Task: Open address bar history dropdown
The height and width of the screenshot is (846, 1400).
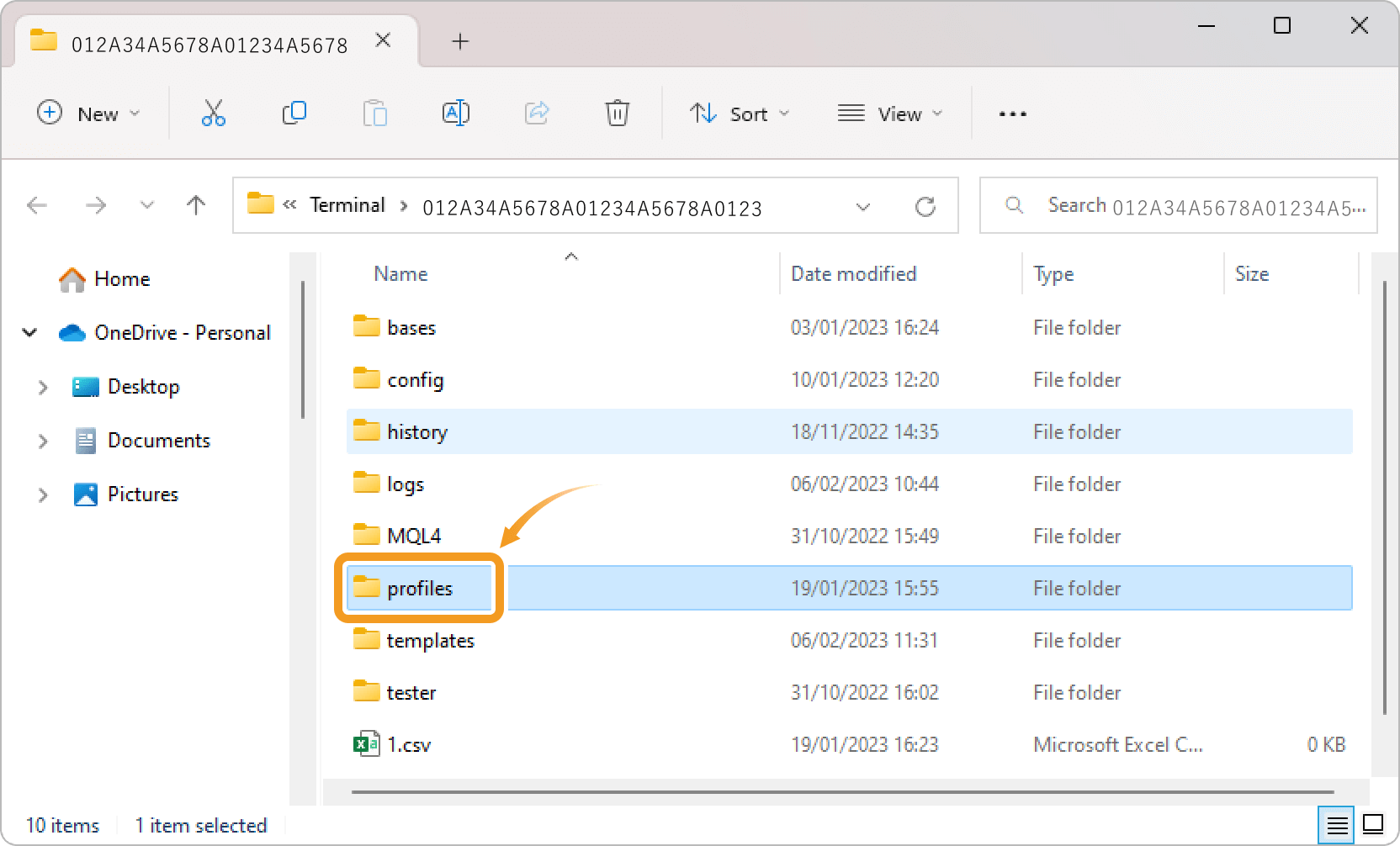Action: tap(862, 207)
